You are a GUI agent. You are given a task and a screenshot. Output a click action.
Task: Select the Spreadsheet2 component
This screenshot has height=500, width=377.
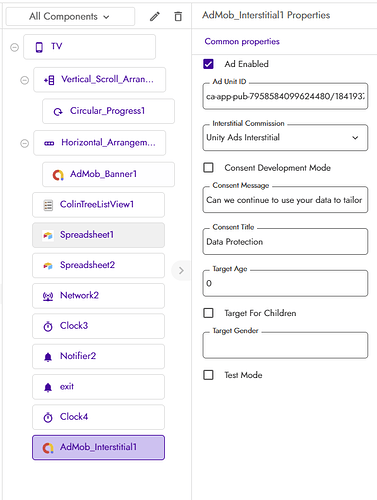98,265
